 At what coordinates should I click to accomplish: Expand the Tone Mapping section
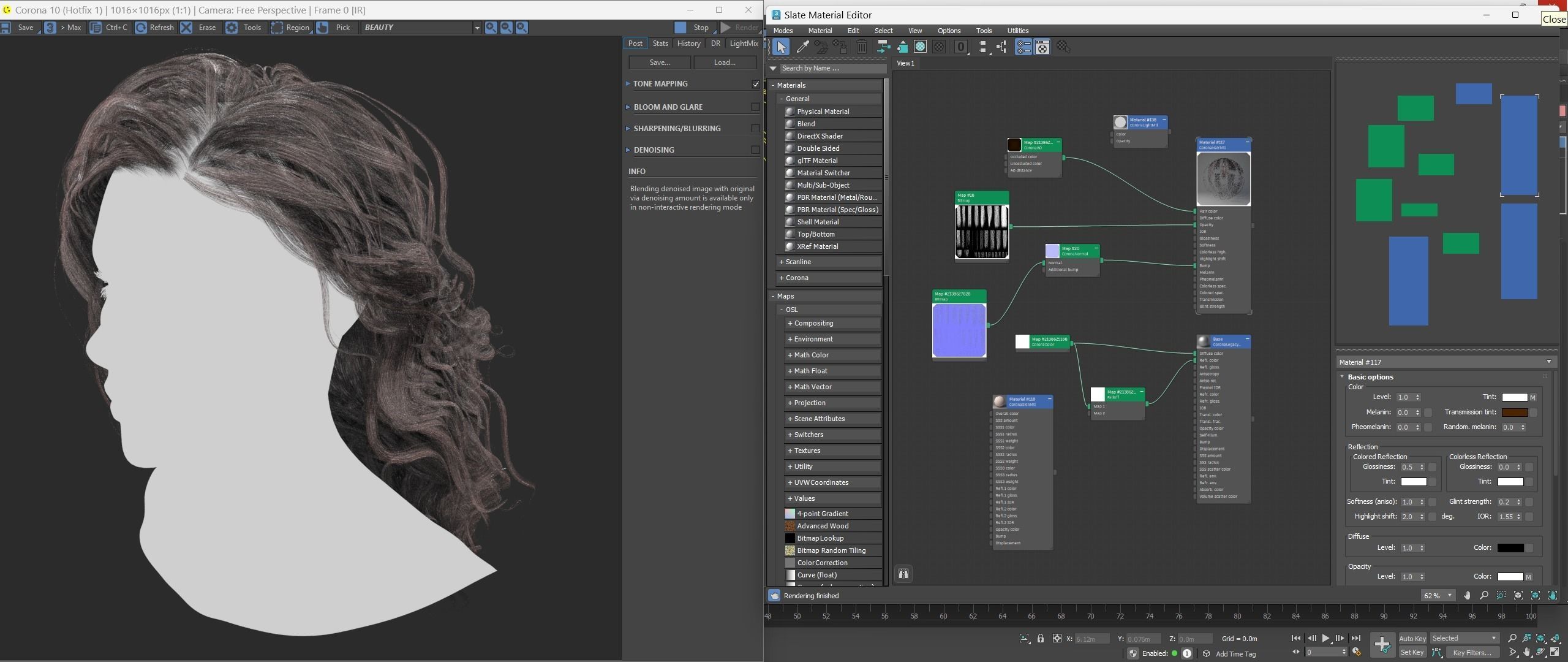(x=628, y=83)
